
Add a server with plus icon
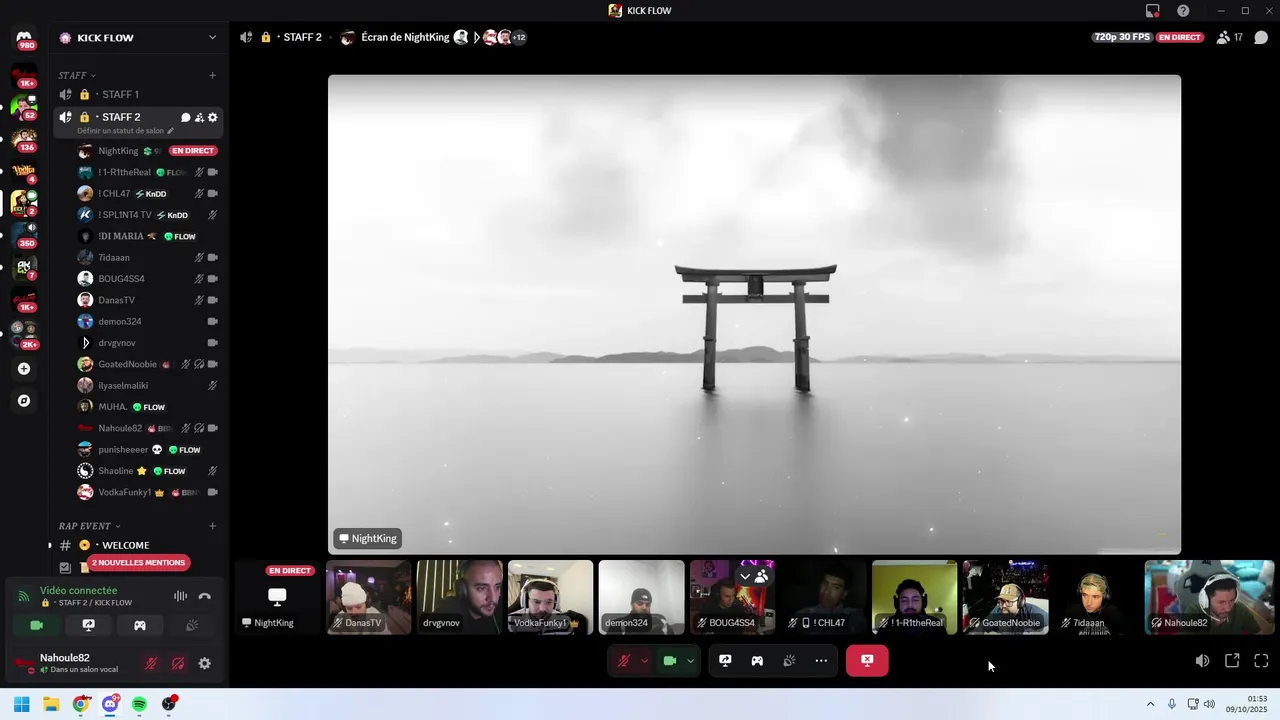click(24, 369)
